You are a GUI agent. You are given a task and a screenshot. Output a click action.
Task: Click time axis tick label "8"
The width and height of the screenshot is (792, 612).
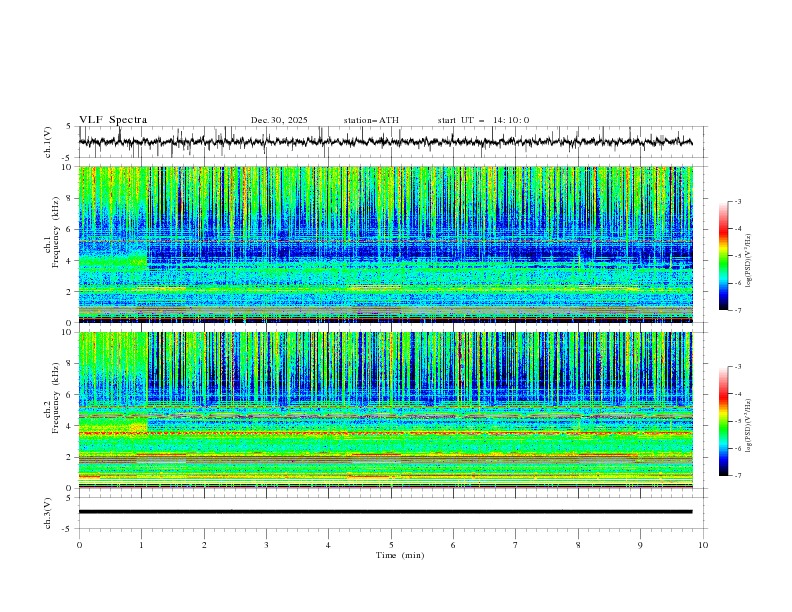point(578,545)
